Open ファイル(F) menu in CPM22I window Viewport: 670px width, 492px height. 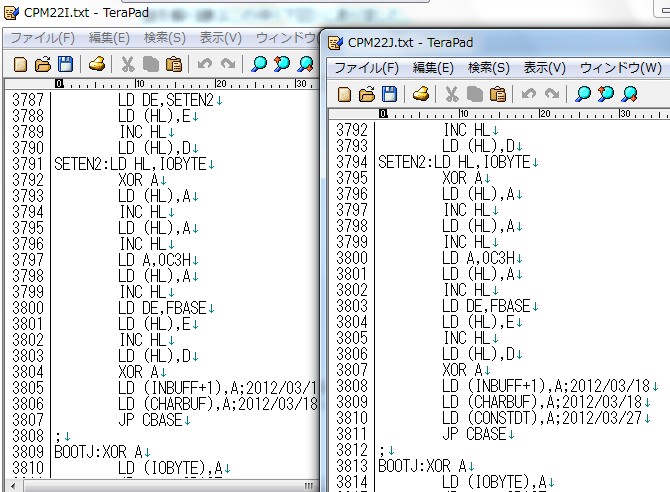pos(42,38)
